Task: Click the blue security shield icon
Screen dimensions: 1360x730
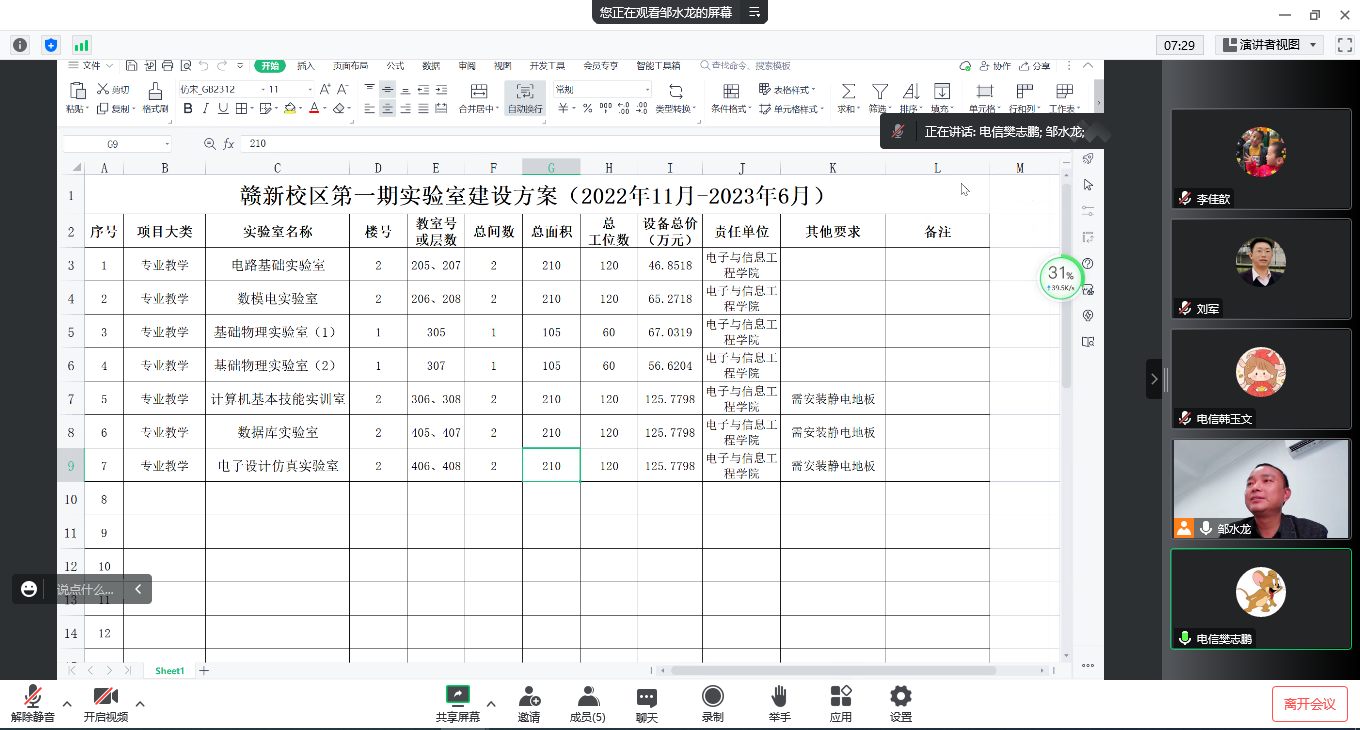Action: tap(51, 45)
